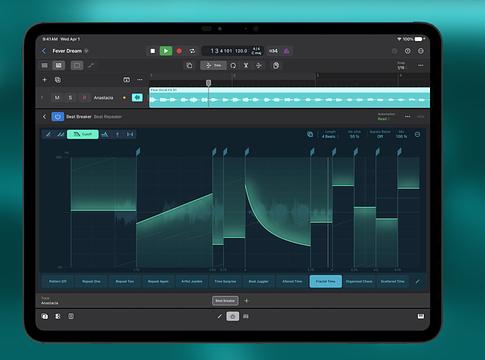The image size is (485, 360).
Task: Select the Trim tool button
Action: pyautogui.click(x=213, y=65)
